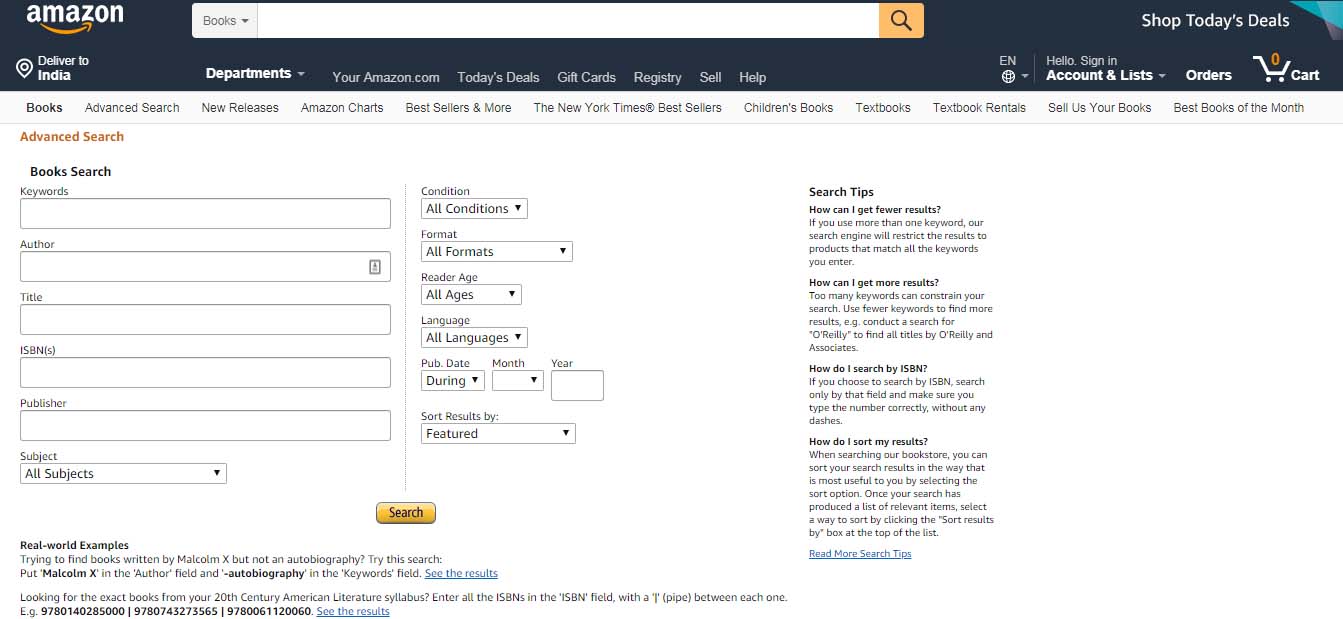Open the Books category selector in search bar
This screenshot has width=1343, height=619.
(x=224, y=19)
